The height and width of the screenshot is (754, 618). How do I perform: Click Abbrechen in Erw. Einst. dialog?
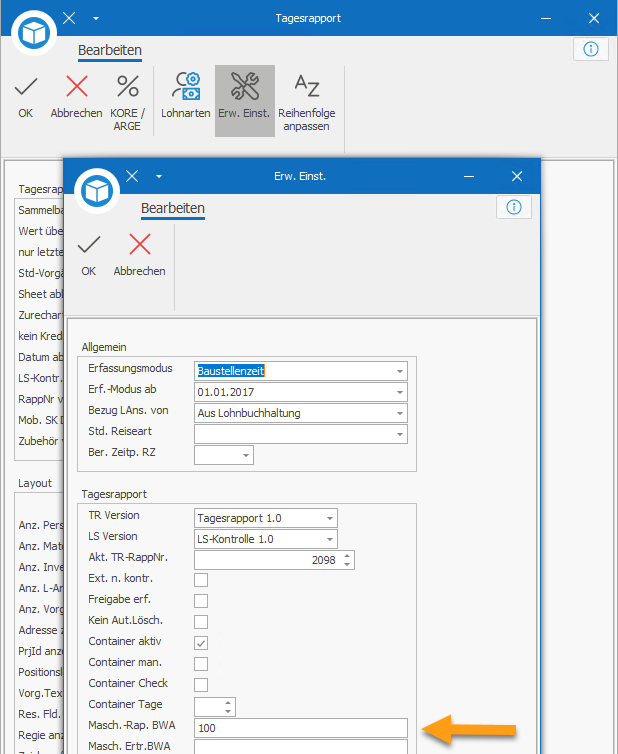click(139, 256)
